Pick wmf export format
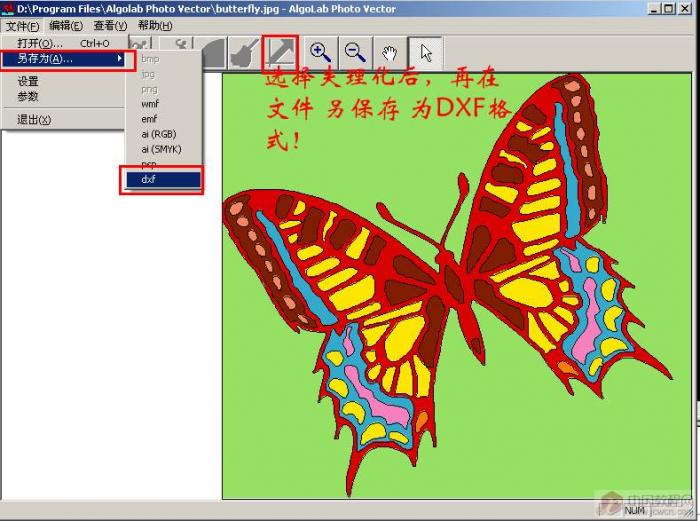Viewport: 700px width, 521px height. click(150, 104)
